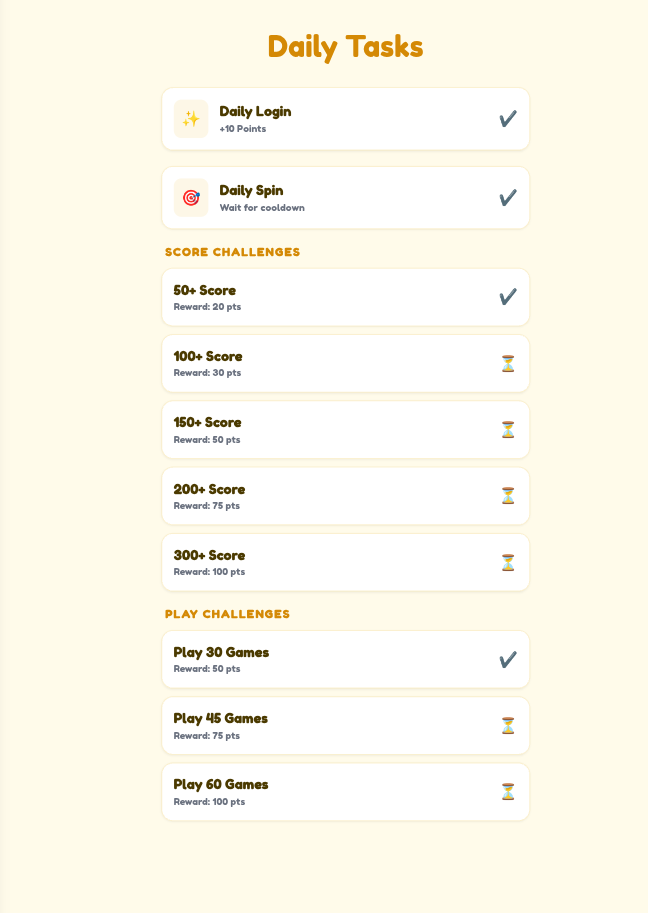Click the hourglass icon on 150+ Score

508,430
